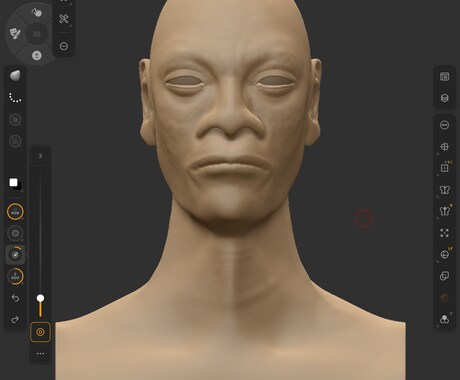Open the crossed tools settings icon
460x380 pixels.
point(64,18)
